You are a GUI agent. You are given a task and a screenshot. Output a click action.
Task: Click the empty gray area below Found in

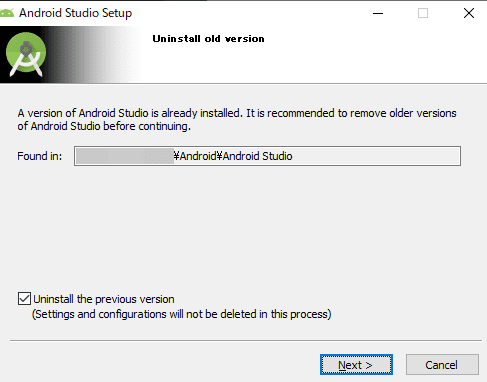(x=243, y=227)
